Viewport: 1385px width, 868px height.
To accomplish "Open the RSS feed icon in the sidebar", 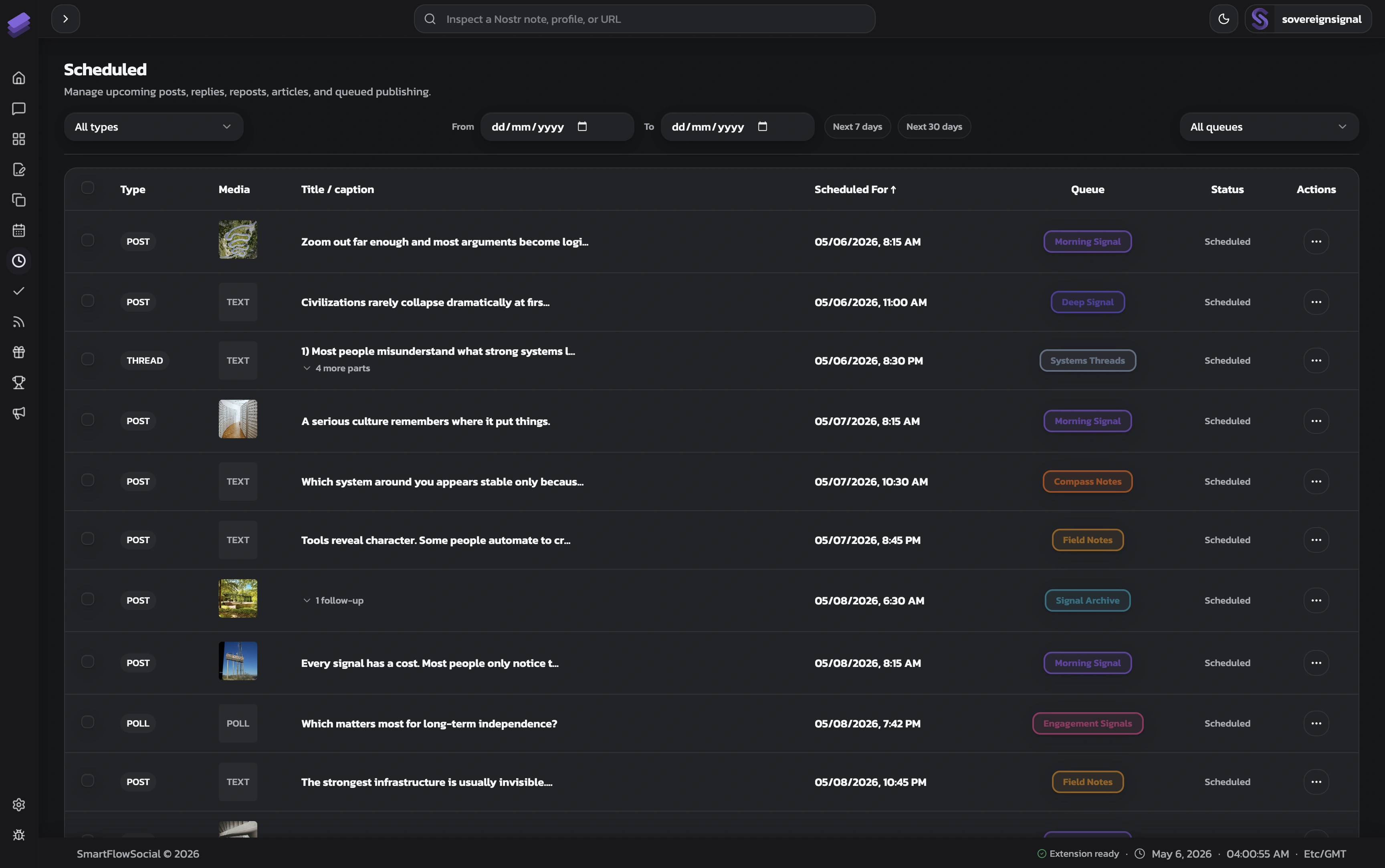I will (x=19, y=322).
